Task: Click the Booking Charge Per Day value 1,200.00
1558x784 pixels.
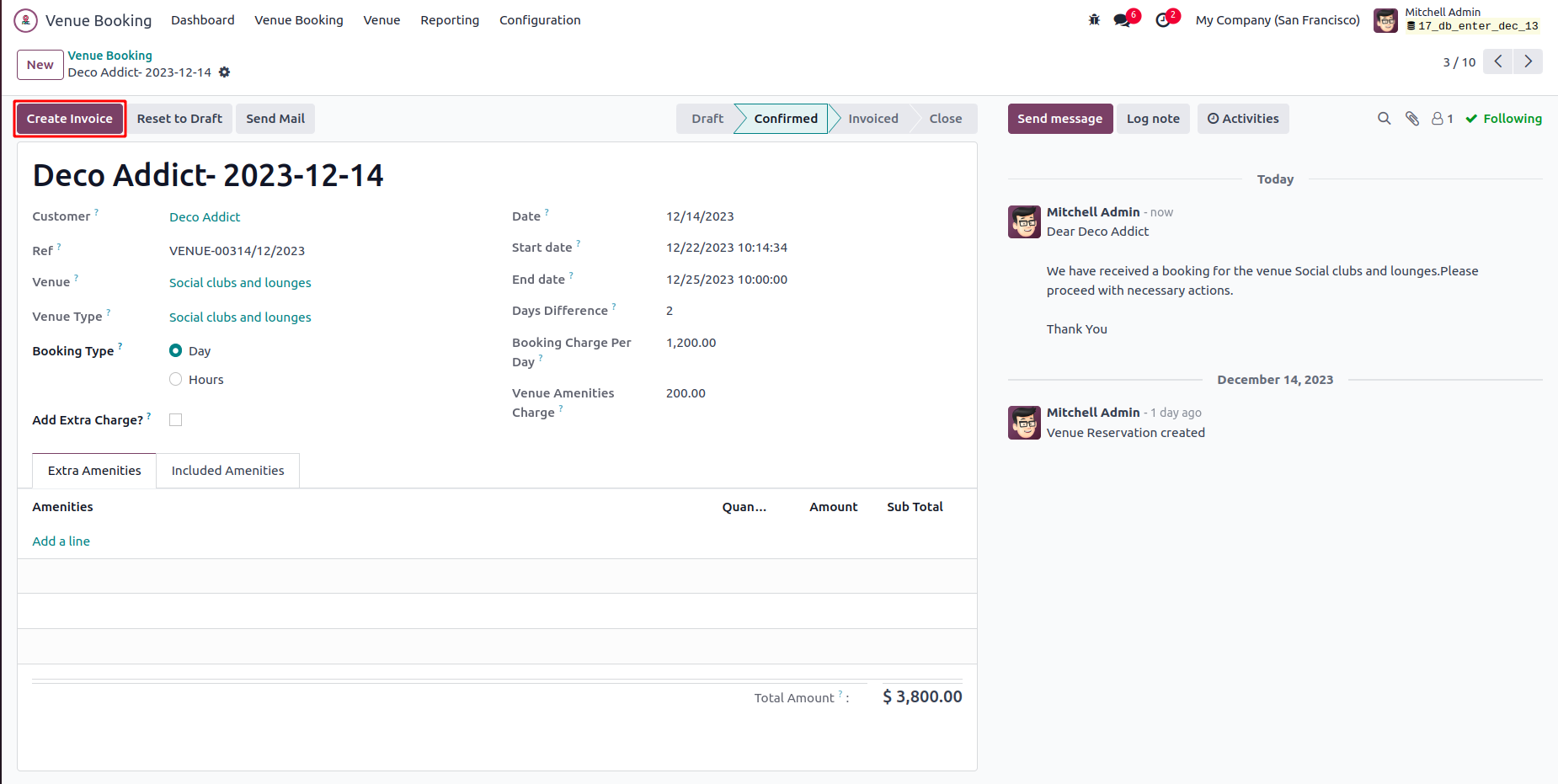Action: 691,343
